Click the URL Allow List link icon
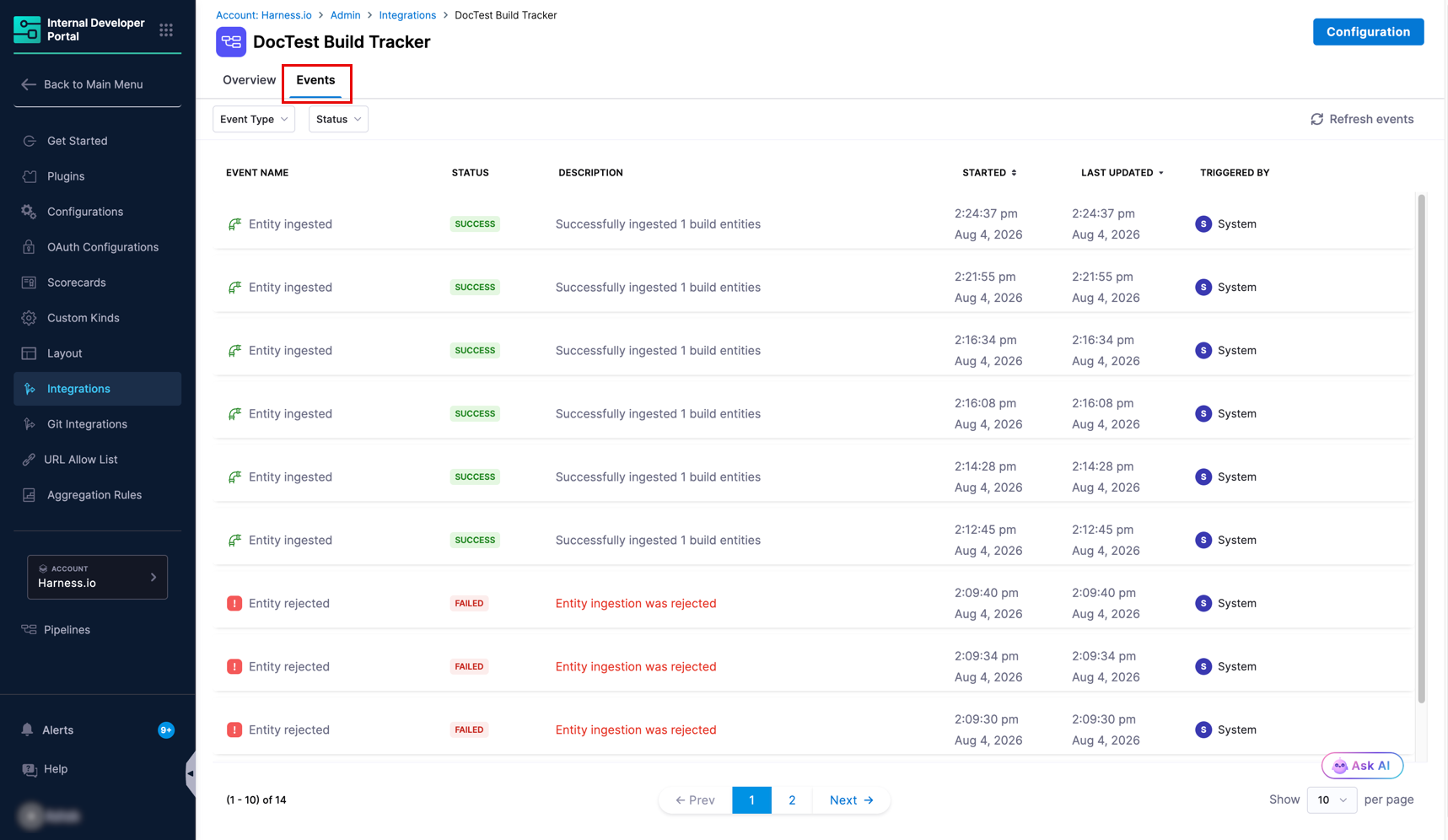The width and height of the screenshot is (1448, 840). (x=30, y=460)
